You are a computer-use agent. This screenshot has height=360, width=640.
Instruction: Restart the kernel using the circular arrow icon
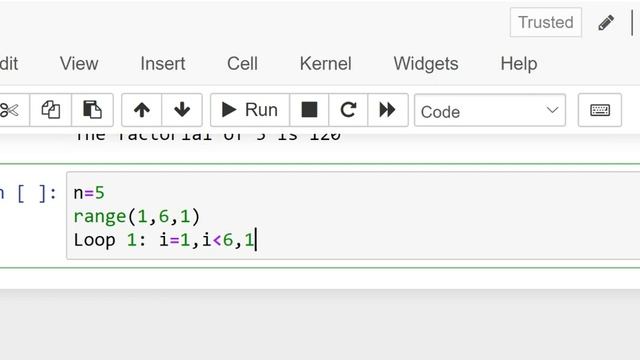[348, 110]
